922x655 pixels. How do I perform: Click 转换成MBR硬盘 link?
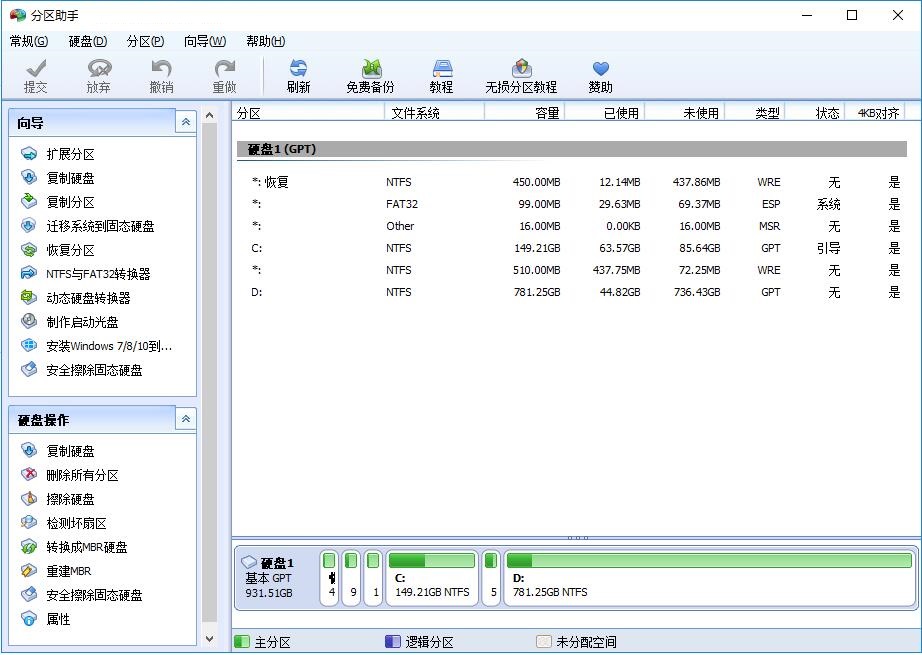86,547
